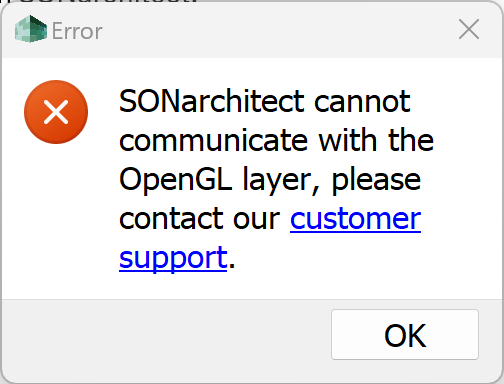Image resolution: width=504 pixels, height=384 pixels.
Task: Click the white X inside the red circle
Action: coord(56,112)
